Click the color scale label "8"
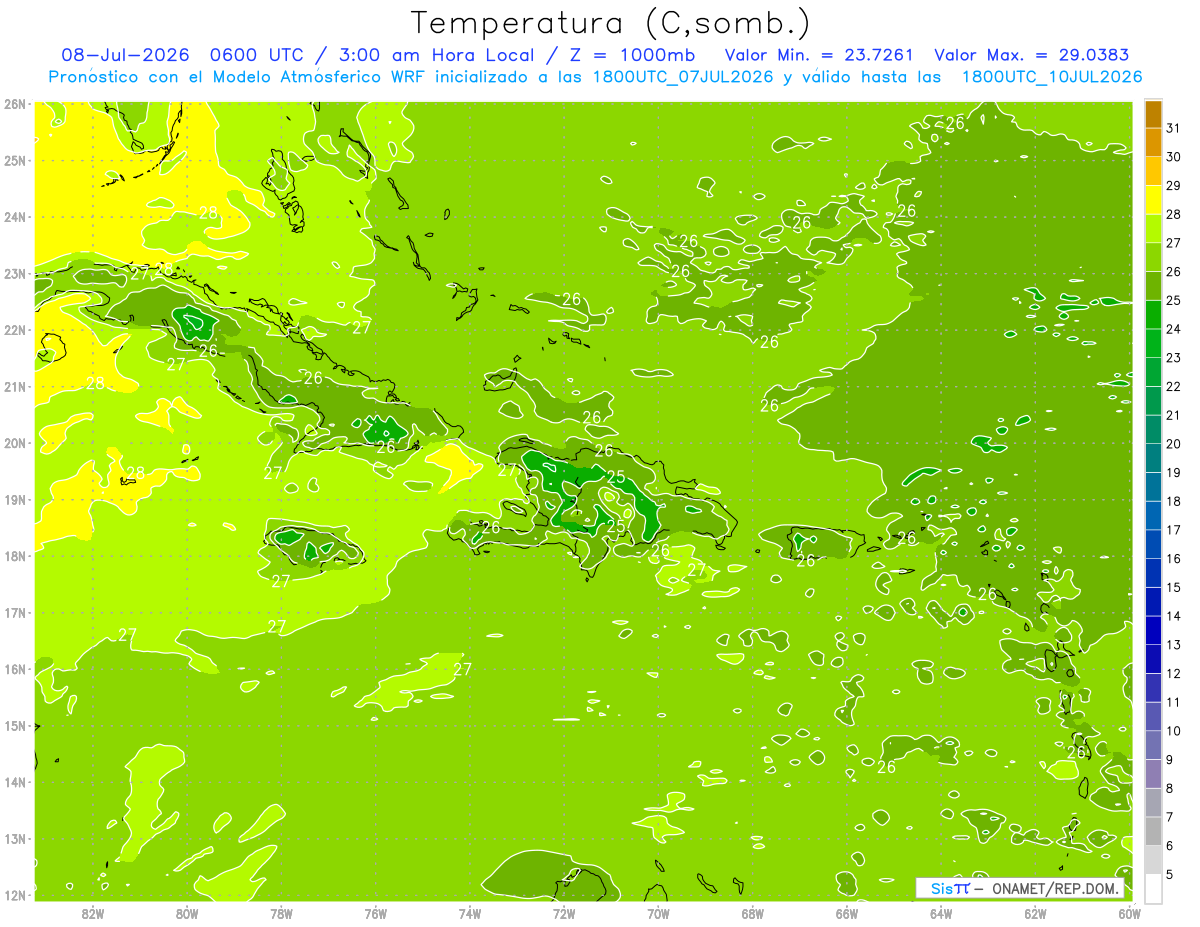1200x927 pixels. click(x=1169, y=788)
